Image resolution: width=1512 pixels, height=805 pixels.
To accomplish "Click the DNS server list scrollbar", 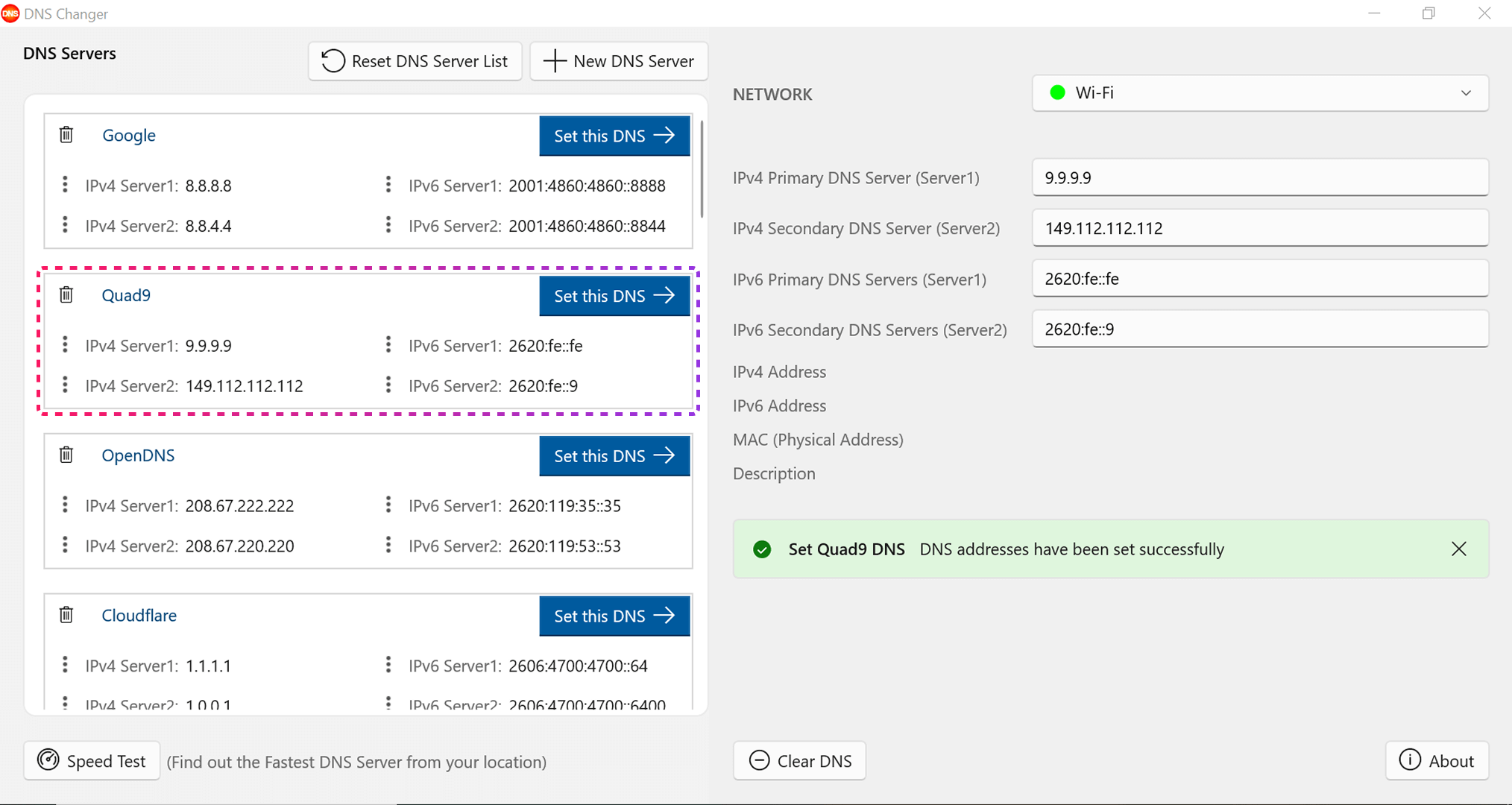I will pyautogui.click(x=702, y=170).
